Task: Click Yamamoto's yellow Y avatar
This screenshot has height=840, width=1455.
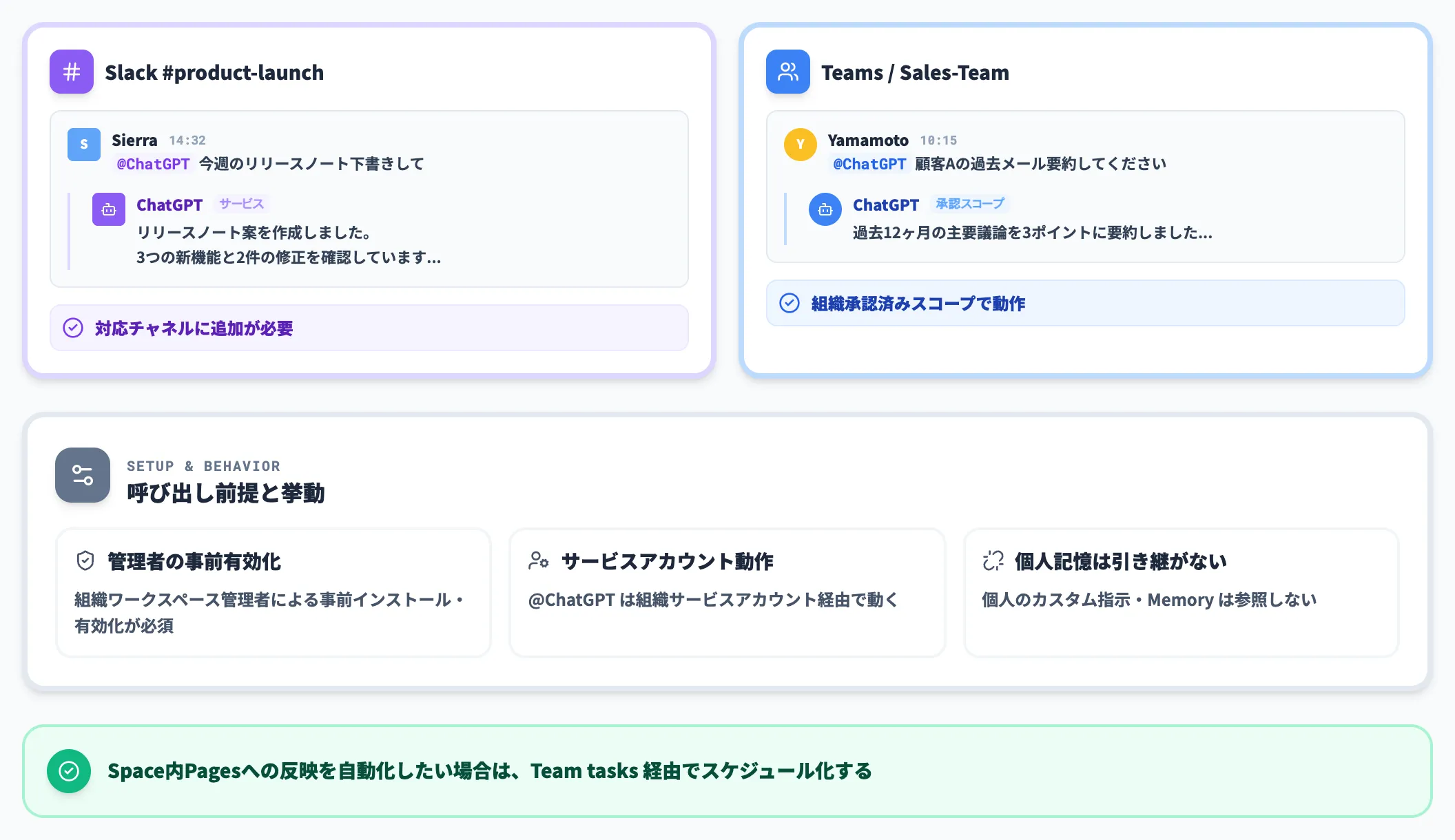Action: click(801, 144)
